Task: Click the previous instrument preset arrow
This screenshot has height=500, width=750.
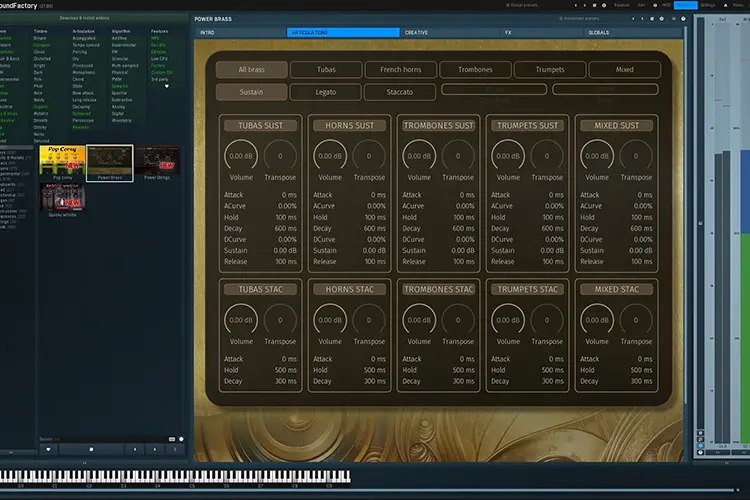Action: click(x=633, y=19)
